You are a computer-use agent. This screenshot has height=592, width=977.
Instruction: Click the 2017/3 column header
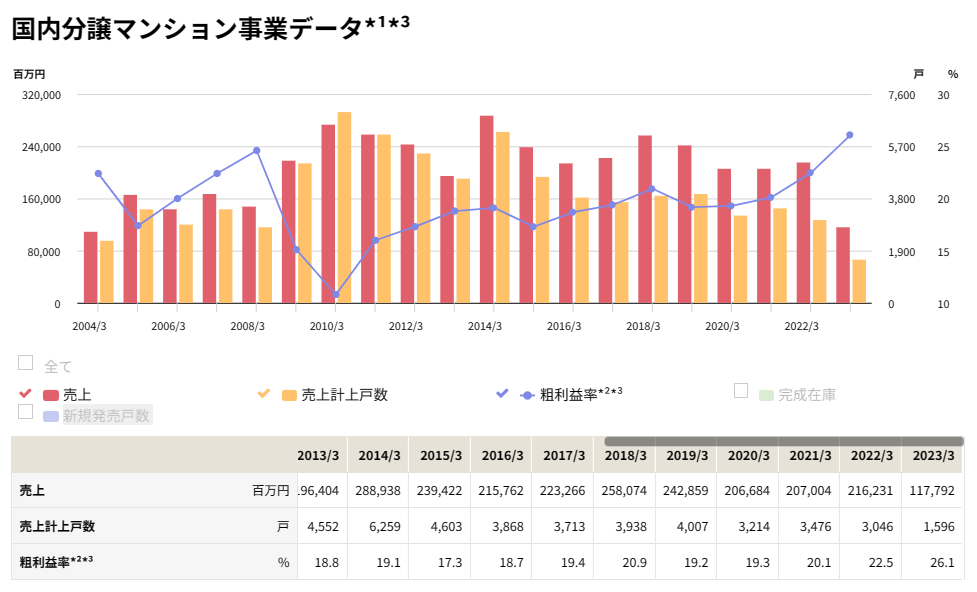(x=564, y=456)
